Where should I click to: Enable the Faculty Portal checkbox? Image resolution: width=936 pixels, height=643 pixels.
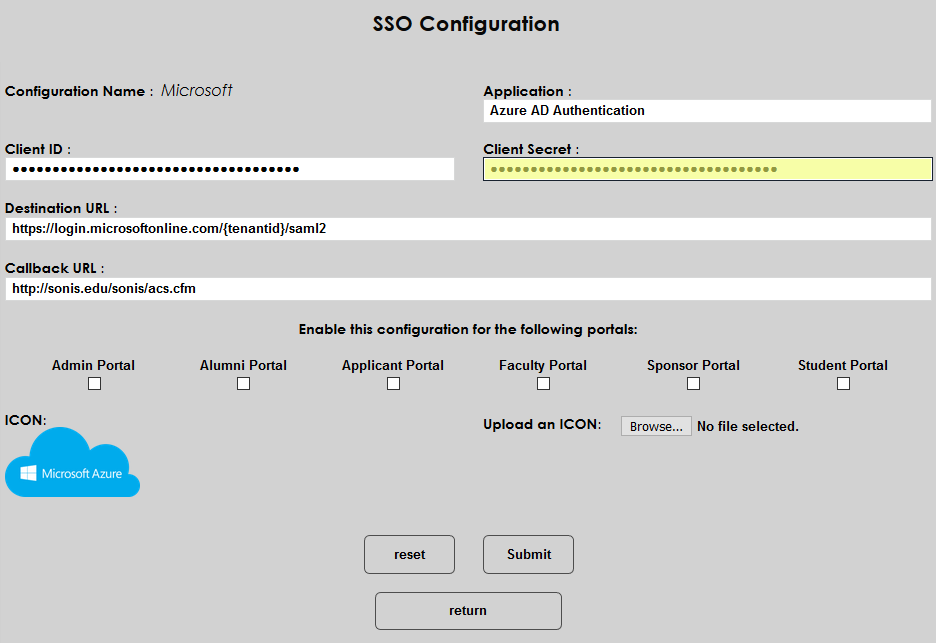pyautogui.click(x=543, y=384)
